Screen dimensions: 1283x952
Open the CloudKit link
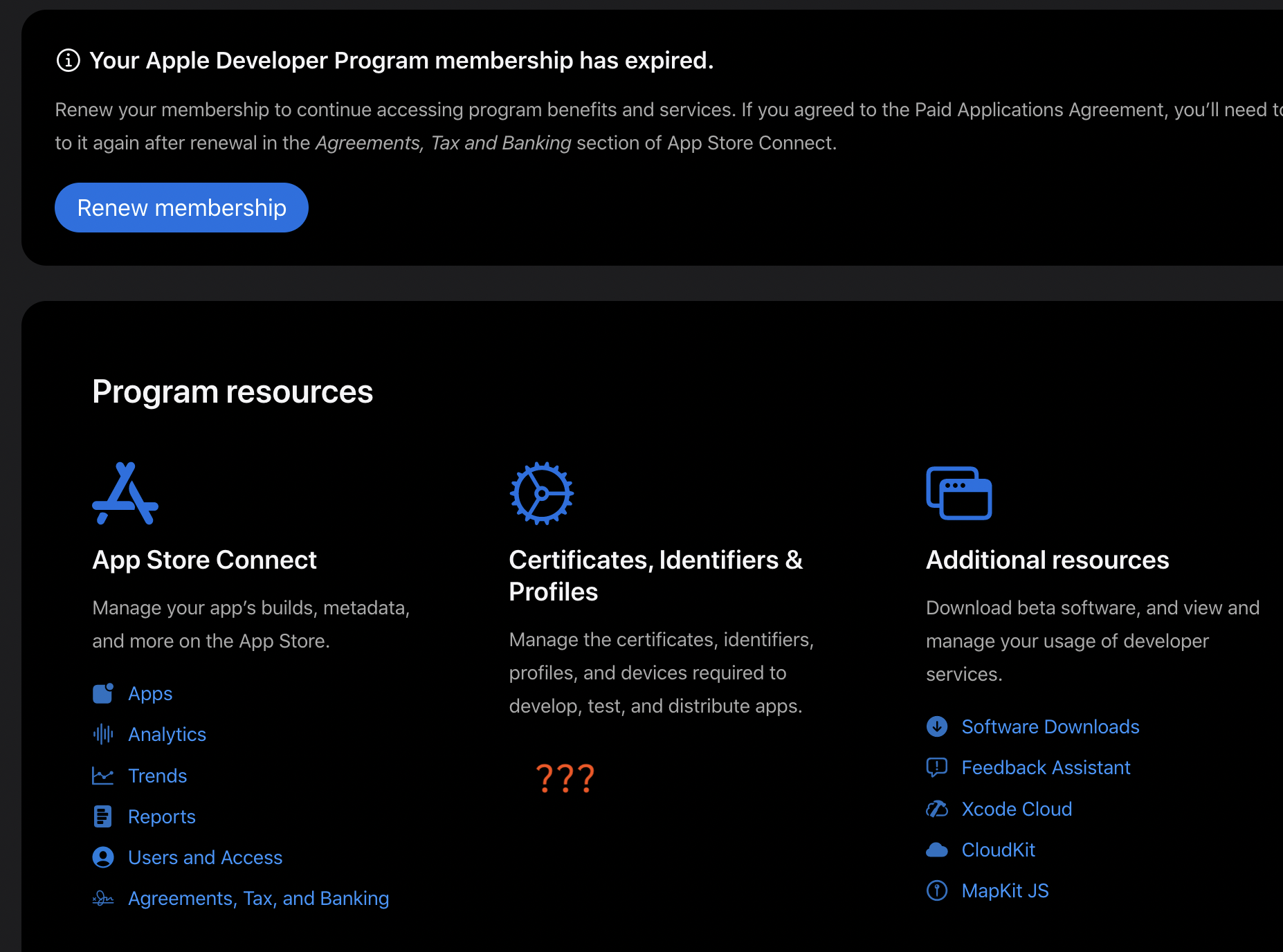pos(998,850)
